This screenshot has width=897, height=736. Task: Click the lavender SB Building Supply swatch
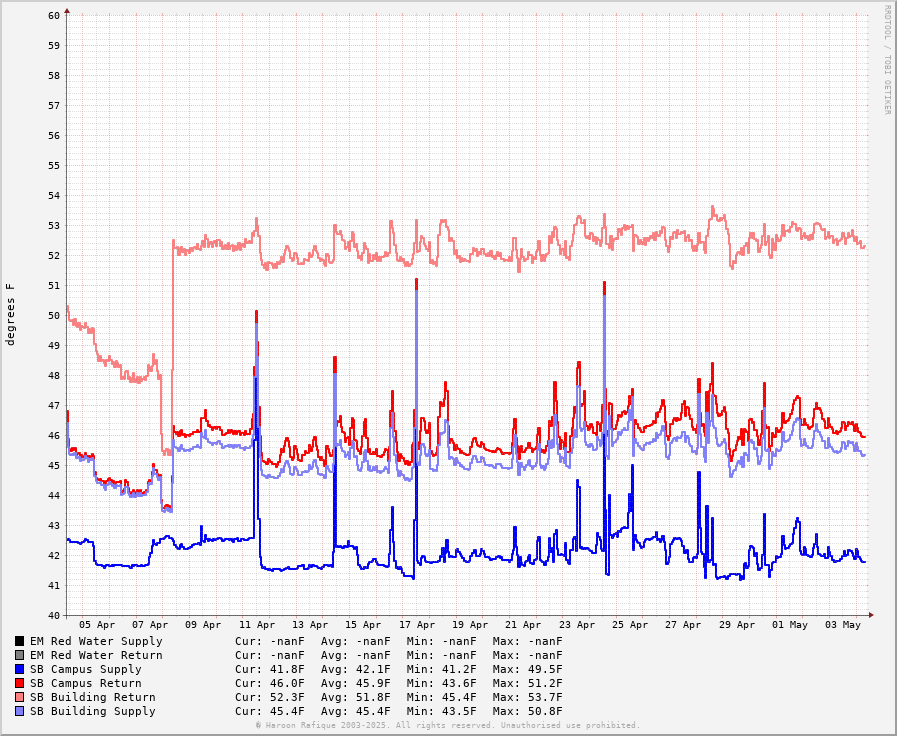(x=19, y=711)
